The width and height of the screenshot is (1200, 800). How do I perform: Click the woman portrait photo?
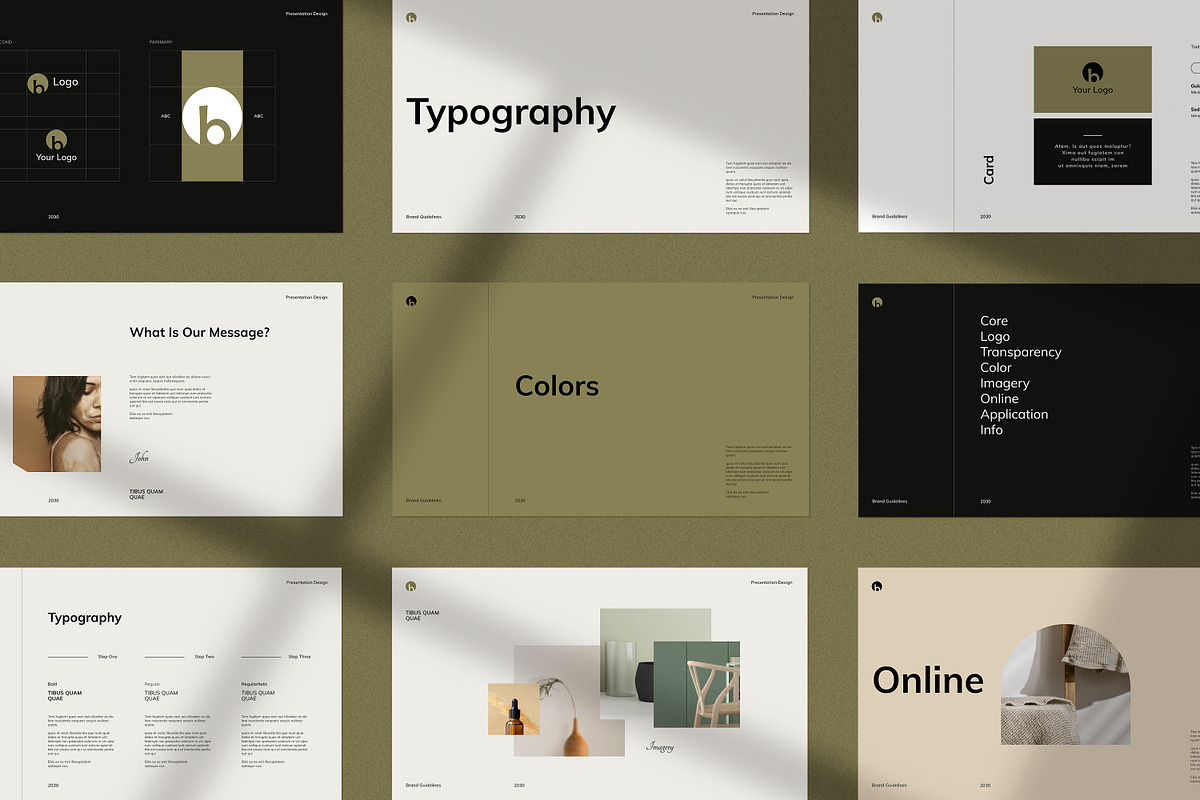[x=57, y=423]
